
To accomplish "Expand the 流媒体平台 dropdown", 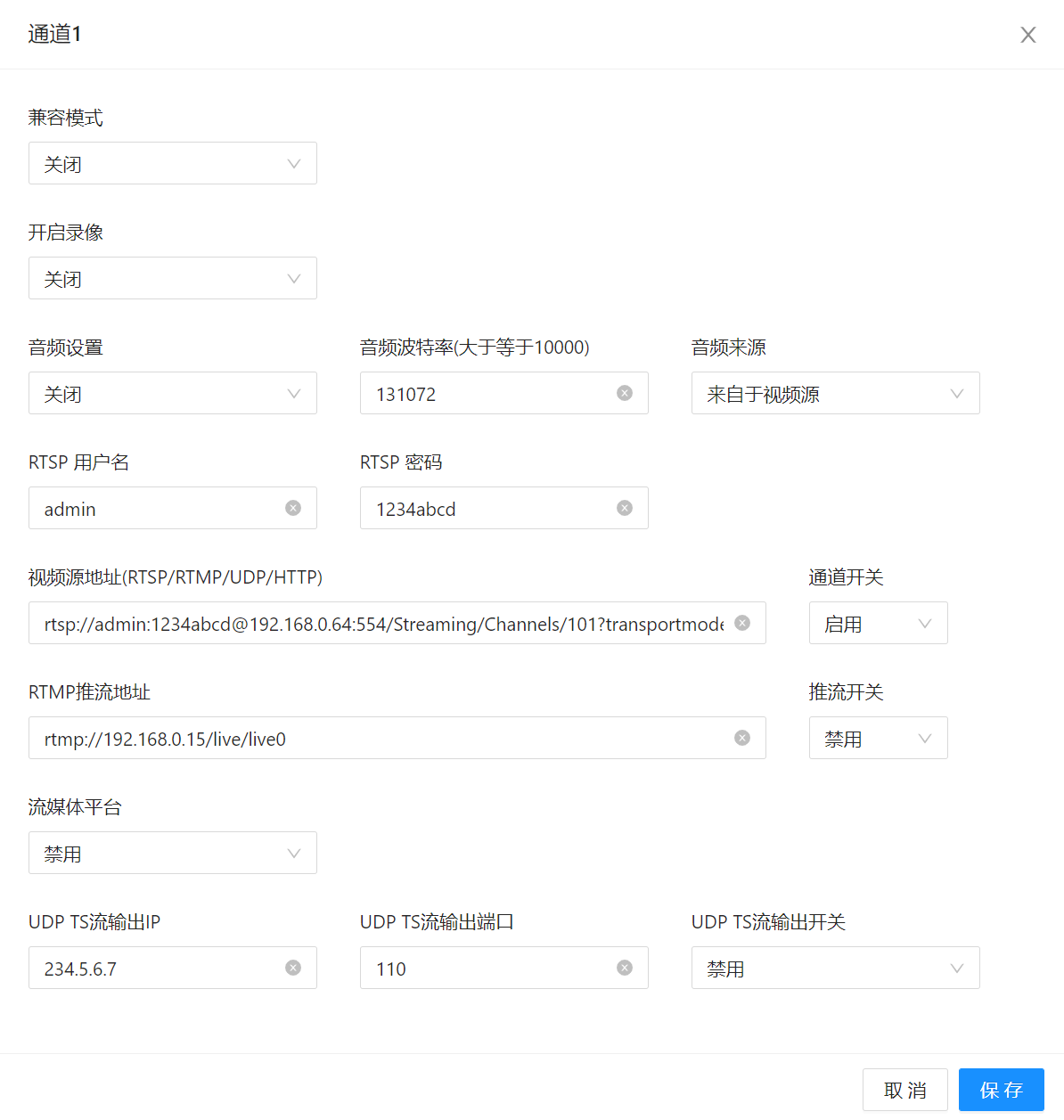I will (x=173, y=853).
